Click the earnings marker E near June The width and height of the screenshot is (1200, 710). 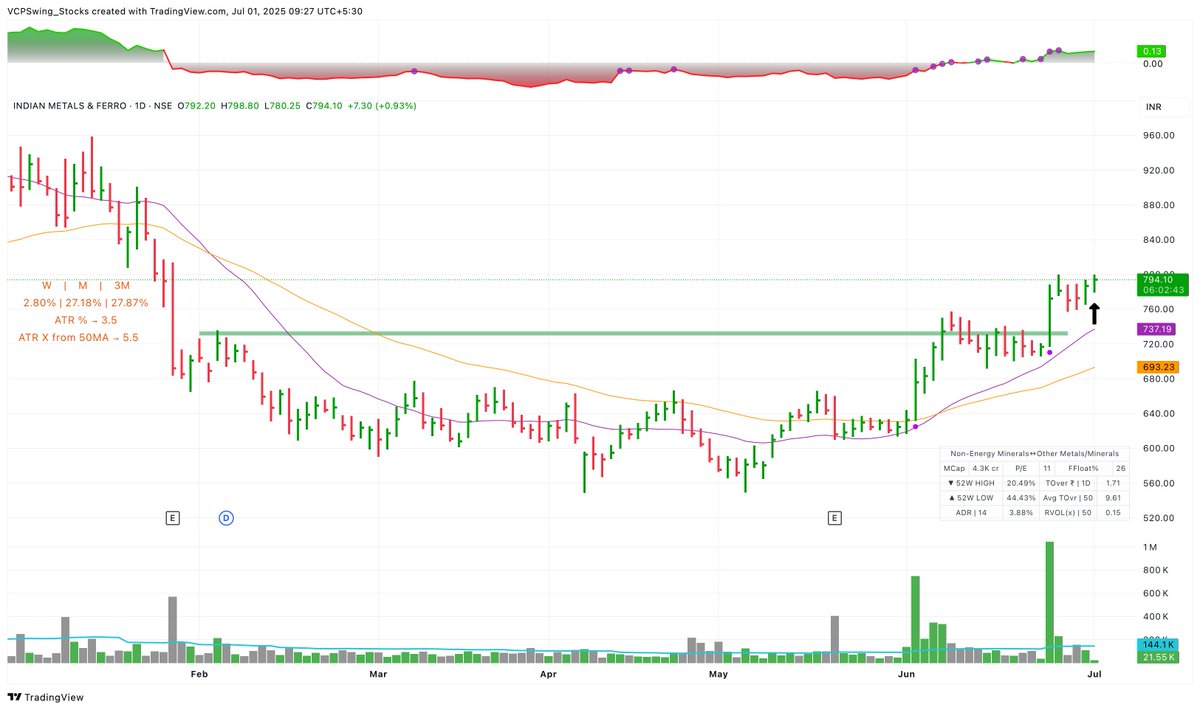coord(835,518)
